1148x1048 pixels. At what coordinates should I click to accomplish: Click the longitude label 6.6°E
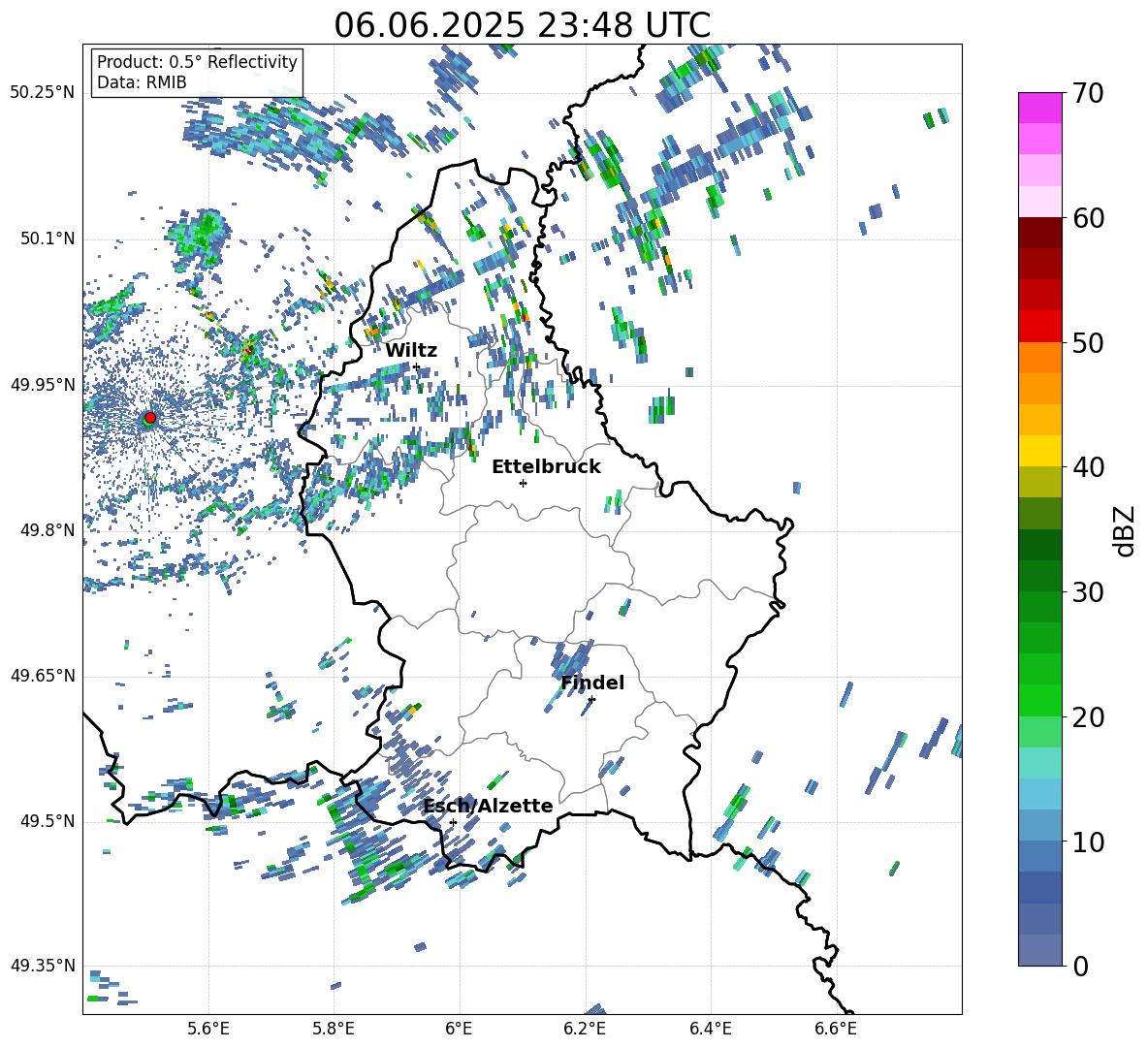tap(836, 1029)
